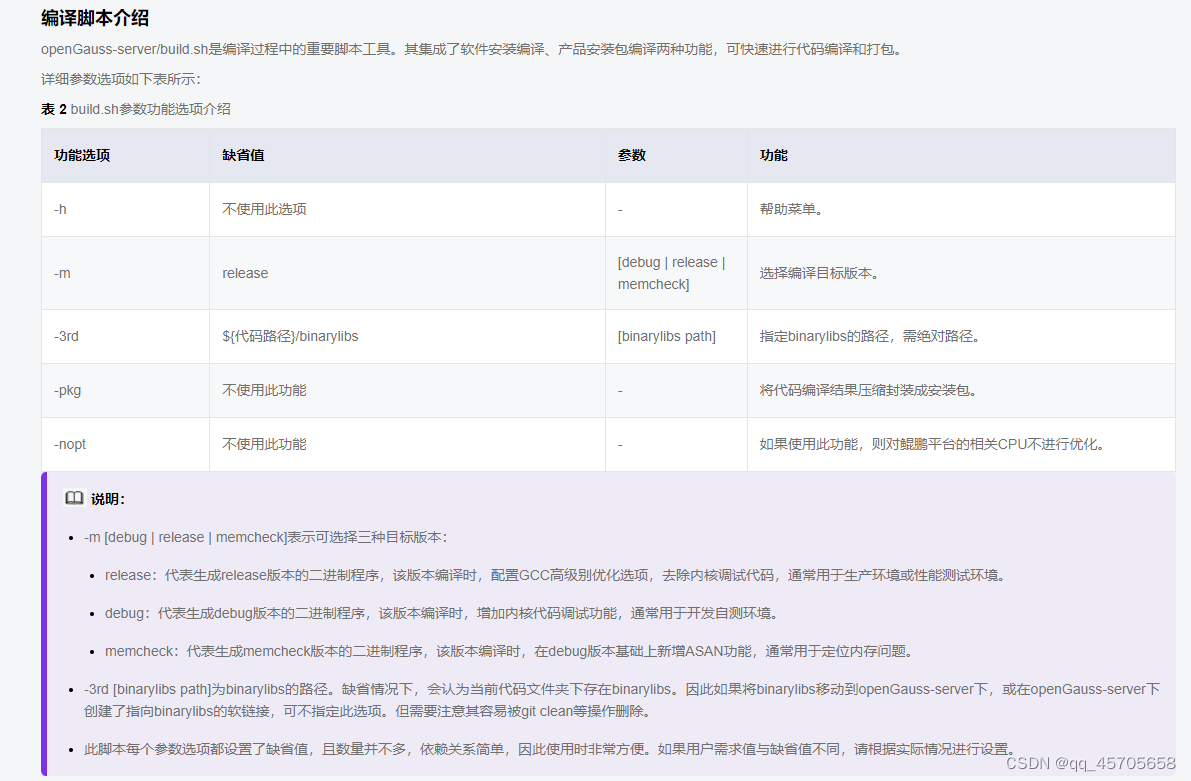Click the 鲲鹏平台 CPU optimization description cell
This screenshot has height=781, width=1191.
[x=961, y=444]
